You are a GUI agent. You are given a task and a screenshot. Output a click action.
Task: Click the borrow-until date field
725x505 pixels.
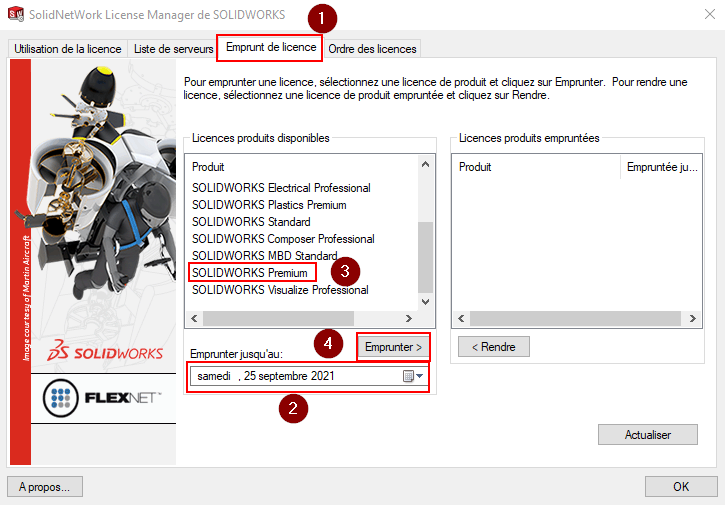click(309, 376)
